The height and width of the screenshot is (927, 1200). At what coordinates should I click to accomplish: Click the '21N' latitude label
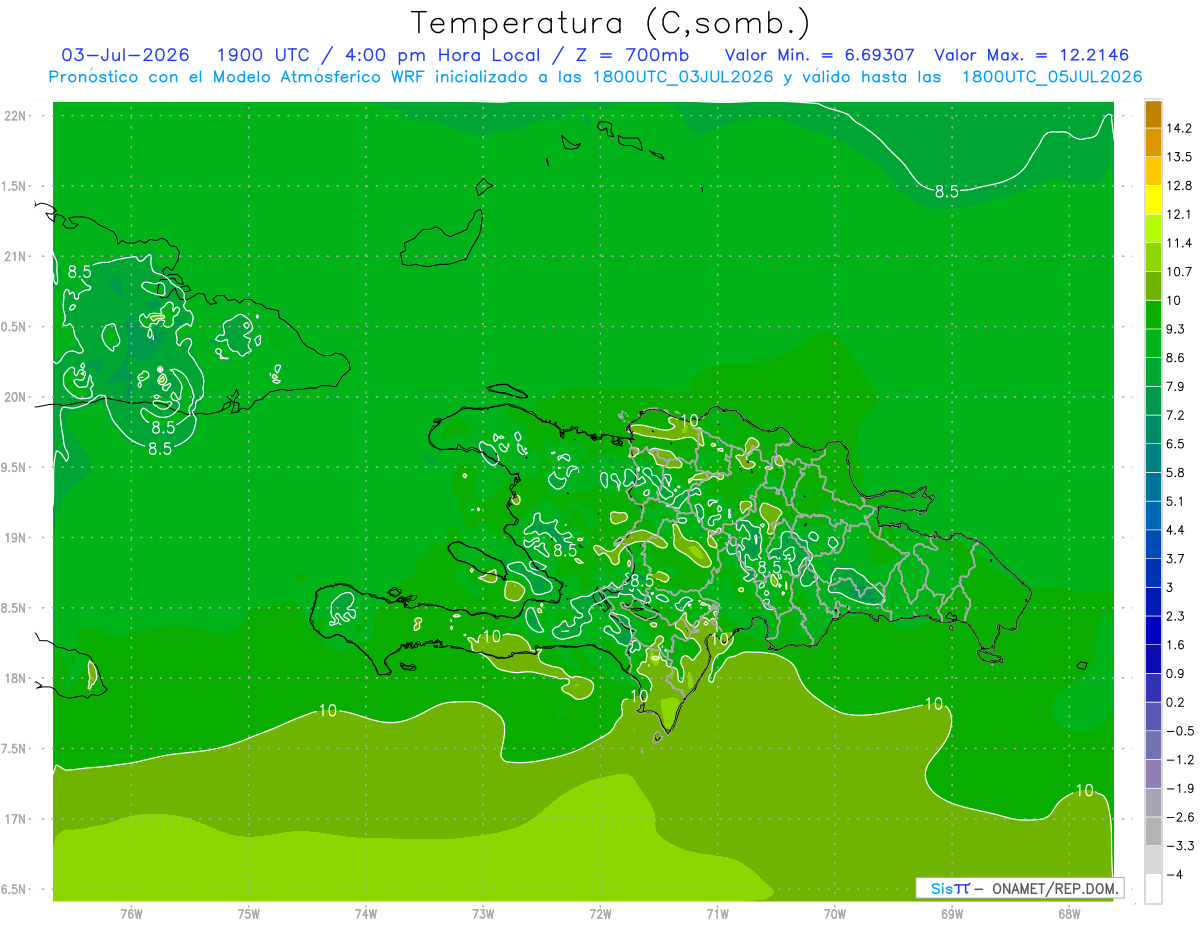pyautogui.click(x=16, y=256)
